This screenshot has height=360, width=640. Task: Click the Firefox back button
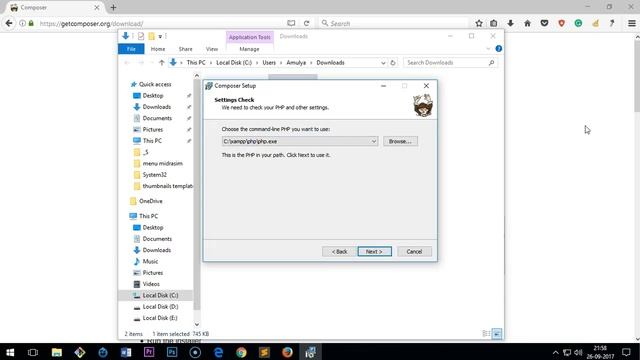point(9,23)
